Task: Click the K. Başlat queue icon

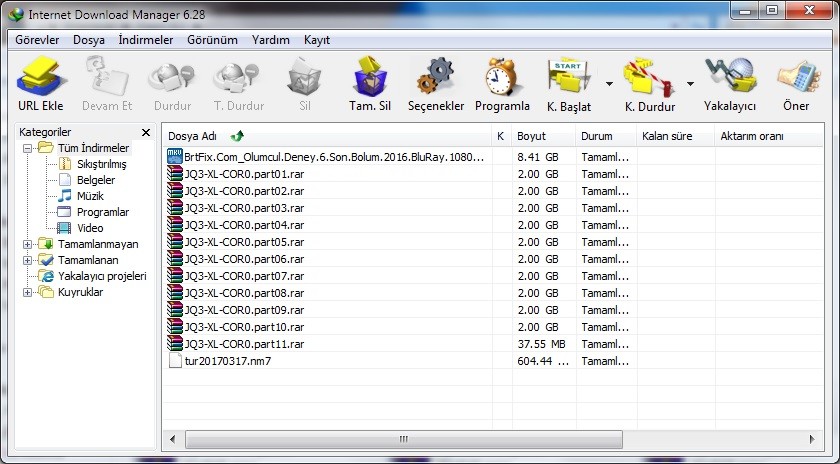Action: 568,78
